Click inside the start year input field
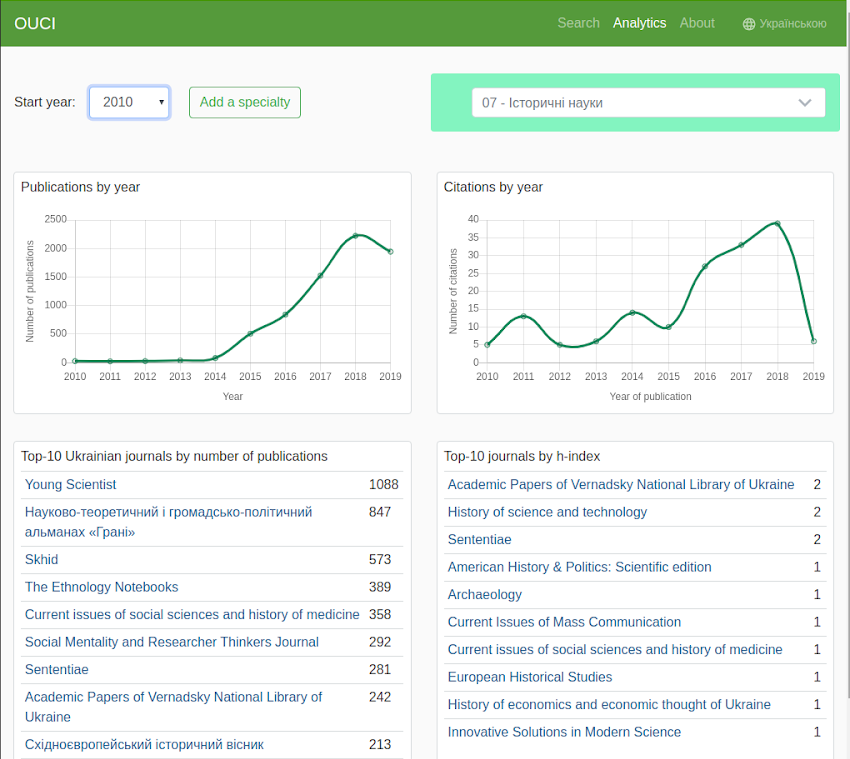 point(124,102)
